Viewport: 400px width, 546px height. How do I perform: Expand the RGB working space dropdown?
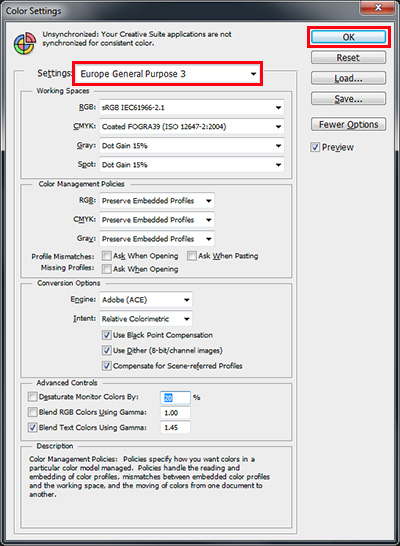pyautogui.click(x=191, y=108)
